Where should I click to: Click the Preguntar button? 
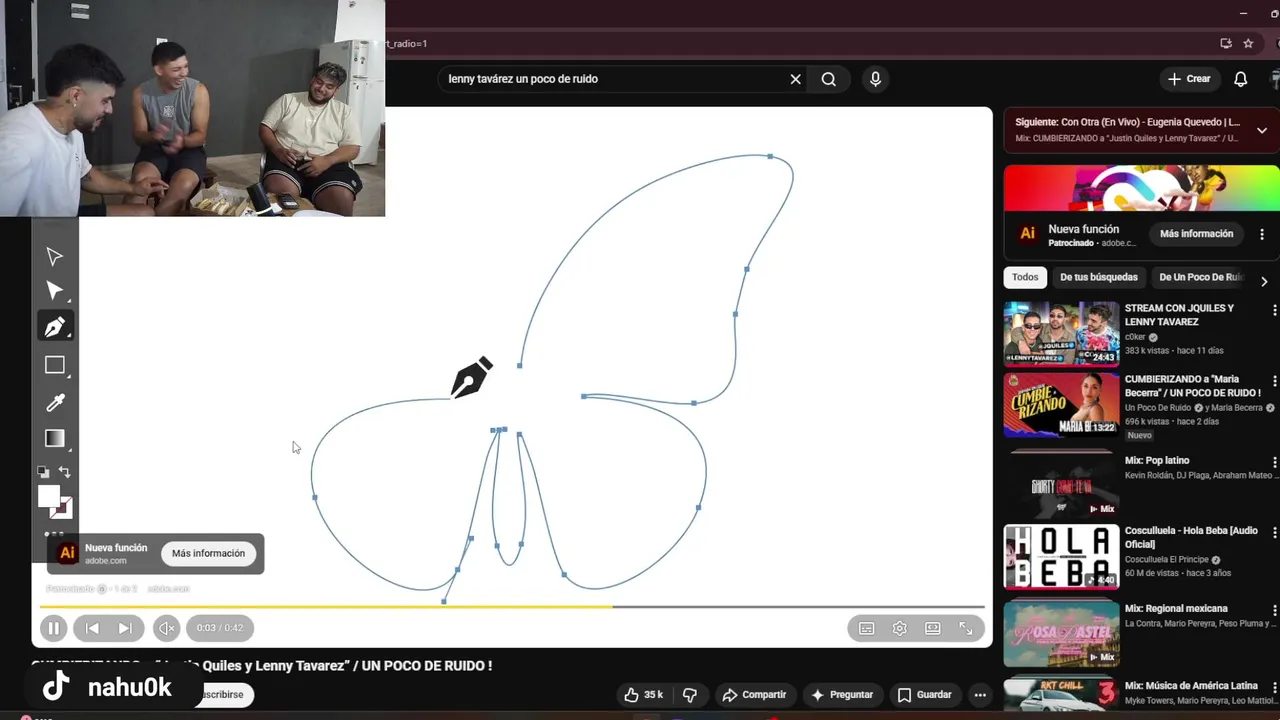[842, 695]
